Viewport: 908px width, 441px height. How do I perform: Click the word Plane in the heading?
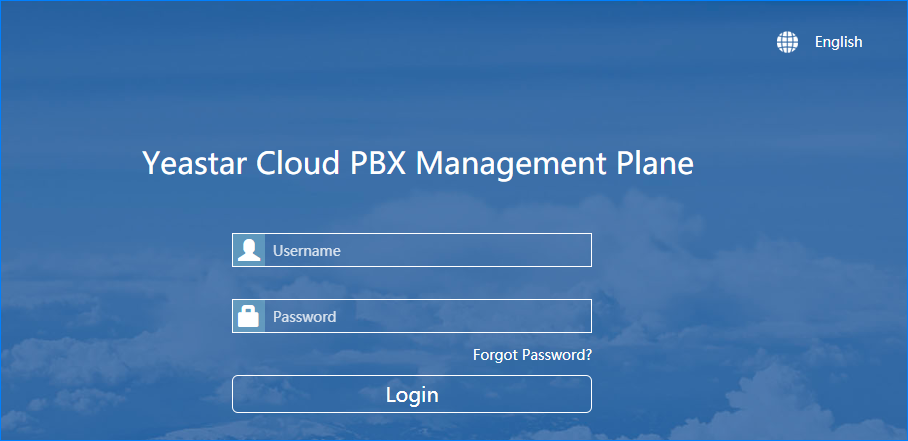point(654,163)
